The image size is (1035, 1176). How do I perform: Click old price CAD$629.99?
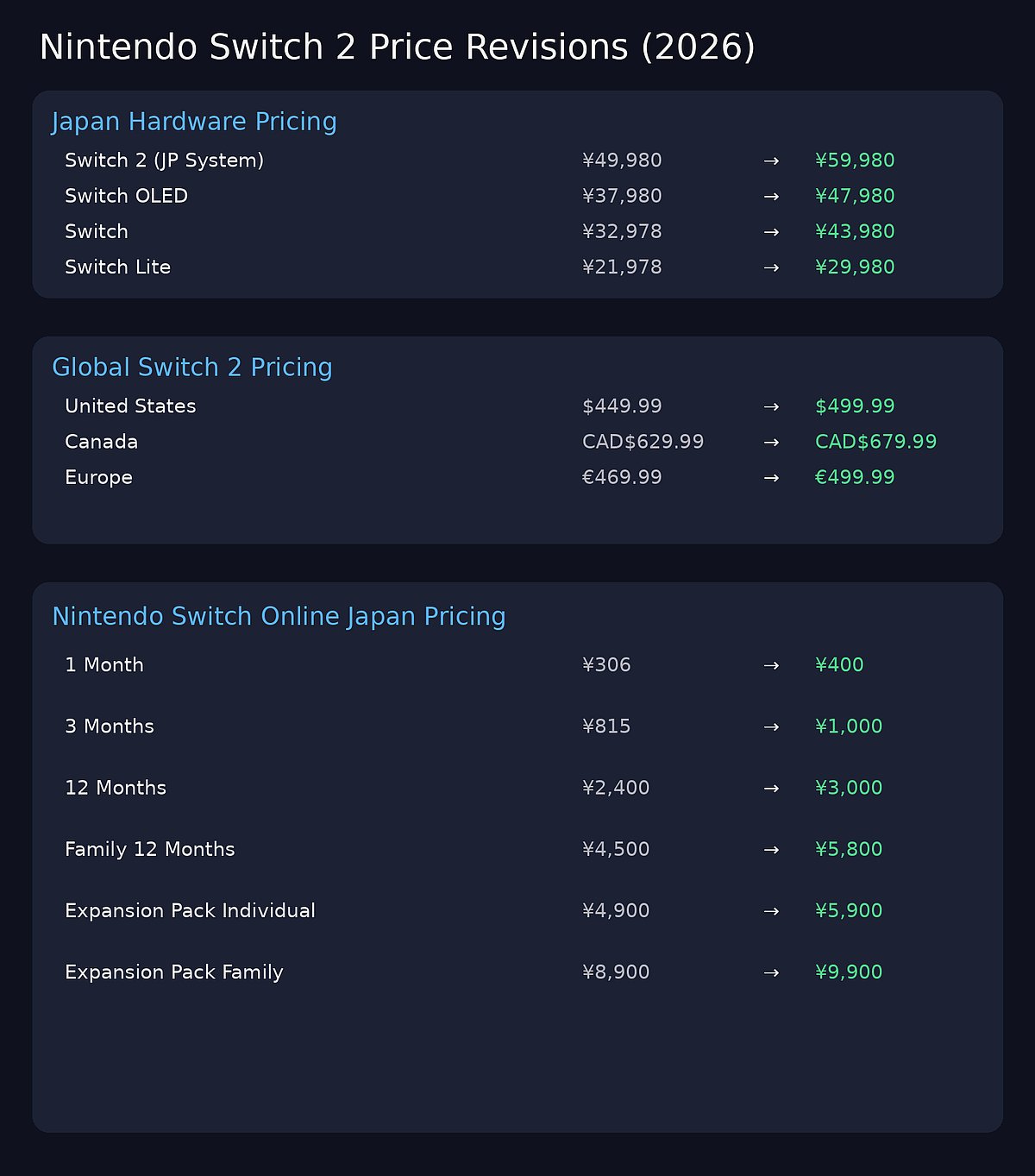tap(643, 442)
